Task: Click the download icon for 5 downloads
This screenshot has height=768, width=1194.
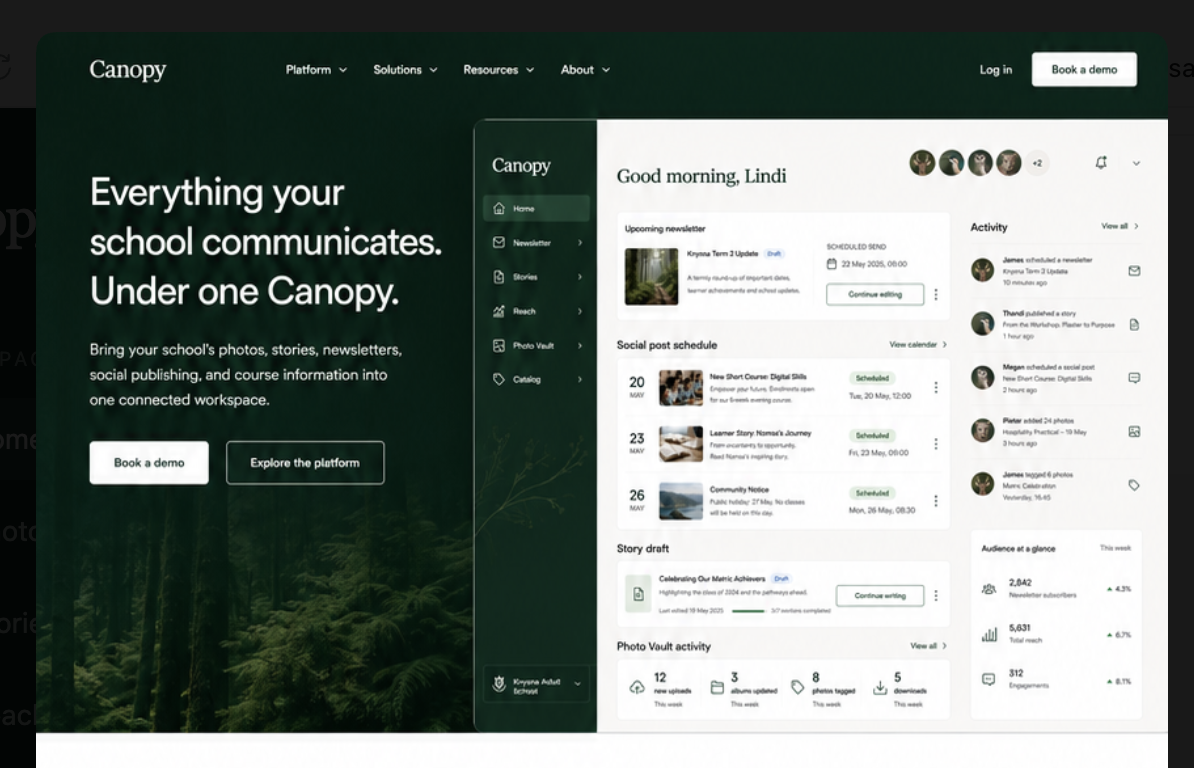Action: [x=880, y=687]
